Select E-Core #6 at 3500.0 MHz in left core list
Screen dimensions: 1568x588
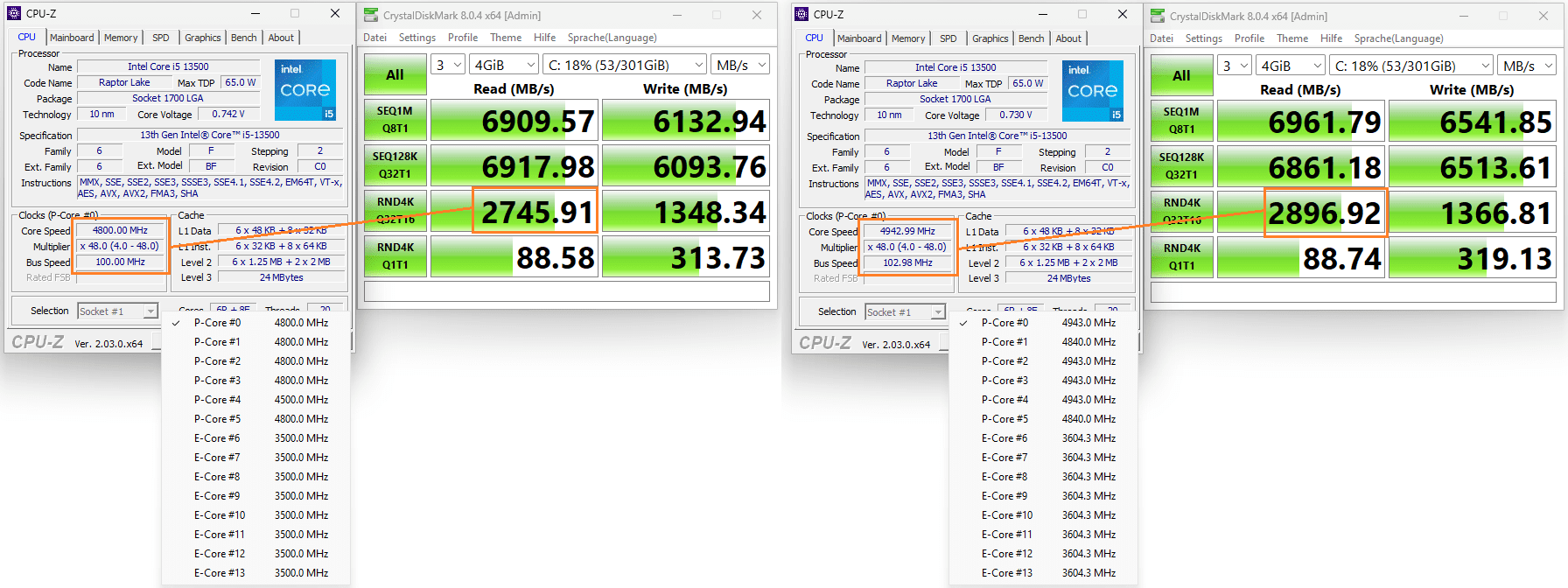(x=256, y=438)
